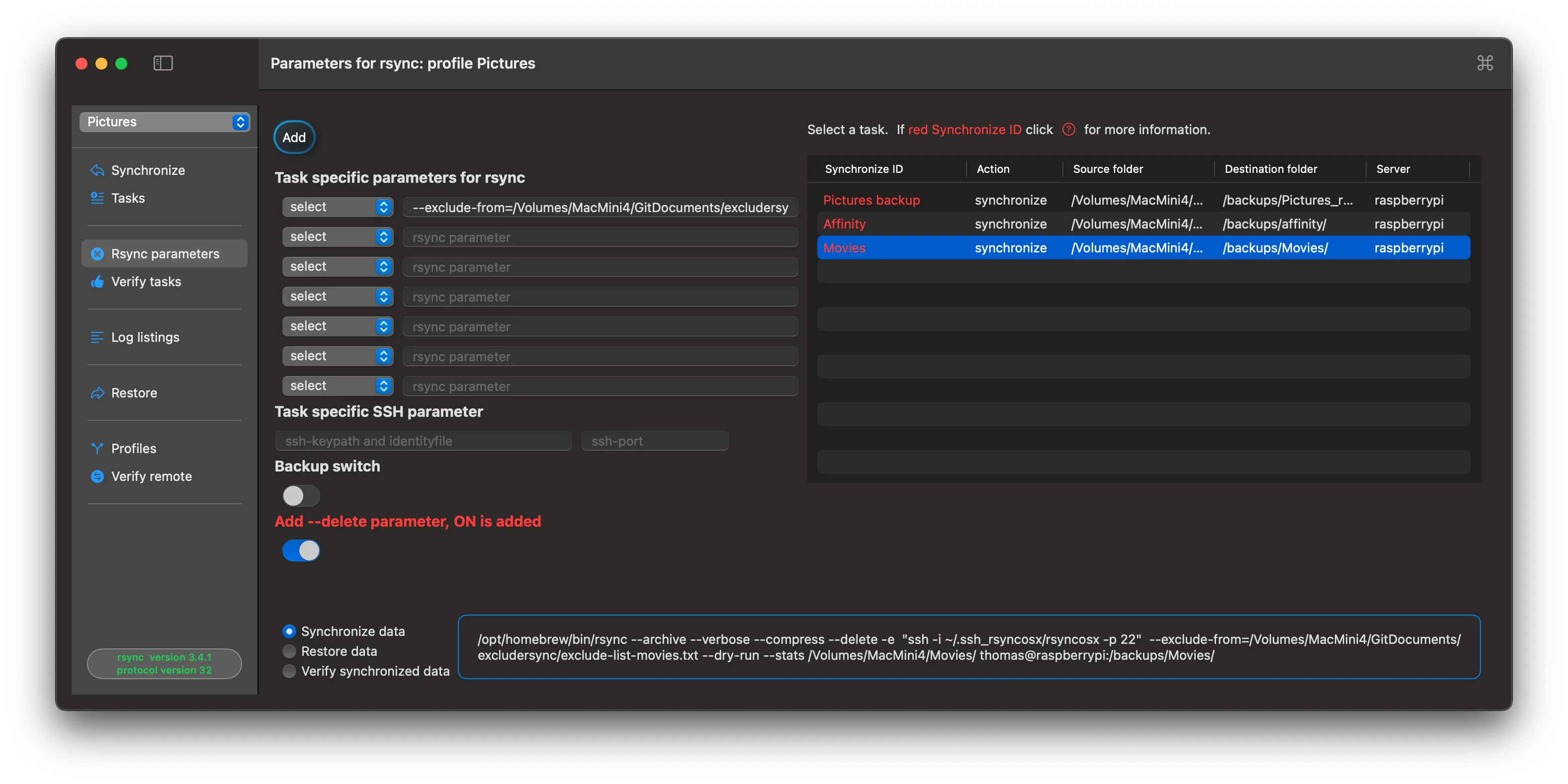Click the ssh-port input field
Screen dimensions: 1568x784
pos(655,441)
